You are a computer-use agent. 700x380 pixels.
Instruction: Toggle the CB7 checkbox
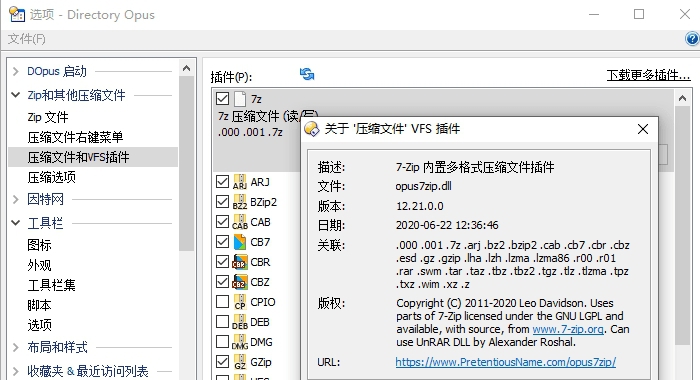[222, 242]
